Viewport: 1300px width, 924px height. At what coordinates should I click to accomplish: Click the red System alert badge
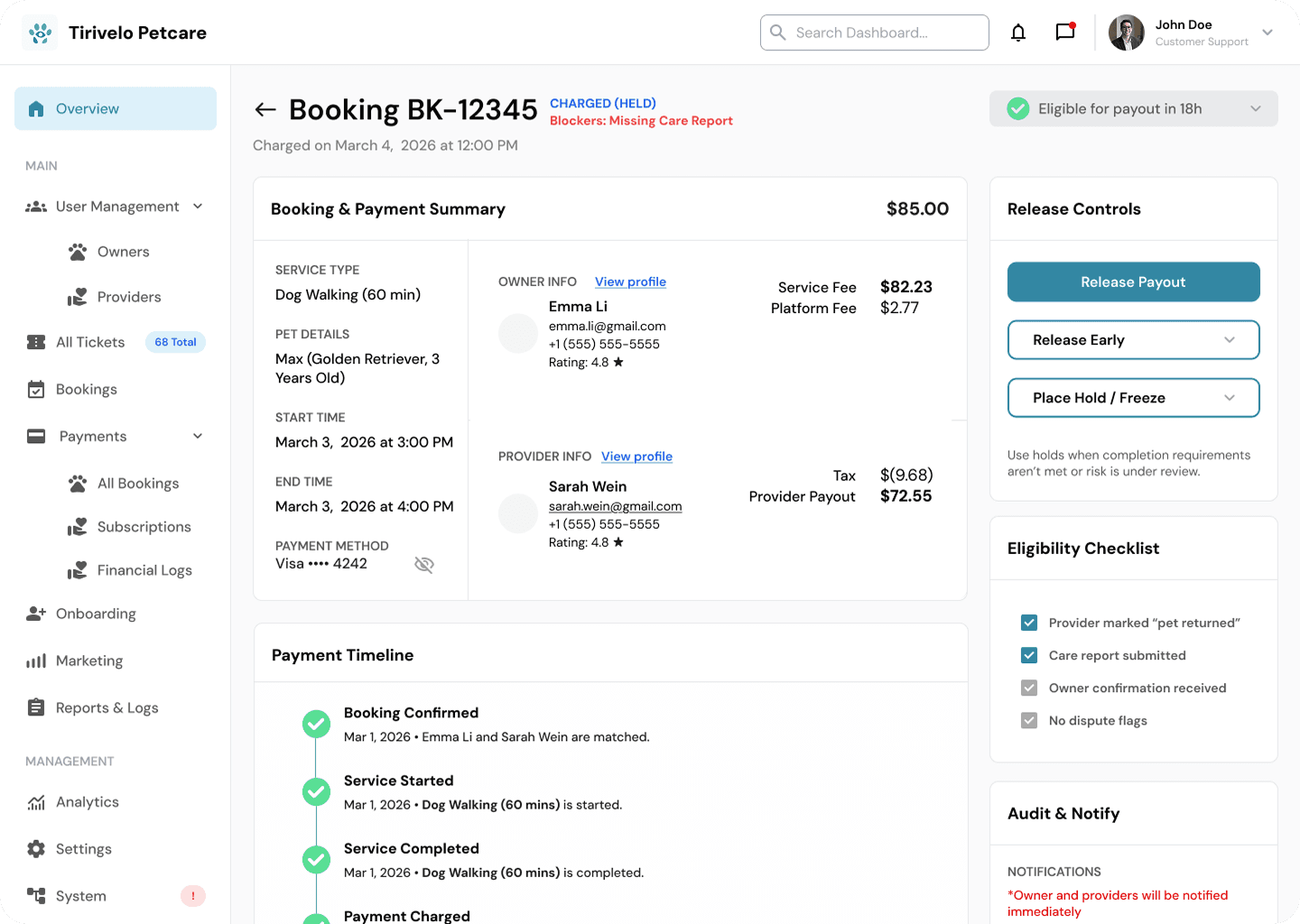(x=193, y=896)
